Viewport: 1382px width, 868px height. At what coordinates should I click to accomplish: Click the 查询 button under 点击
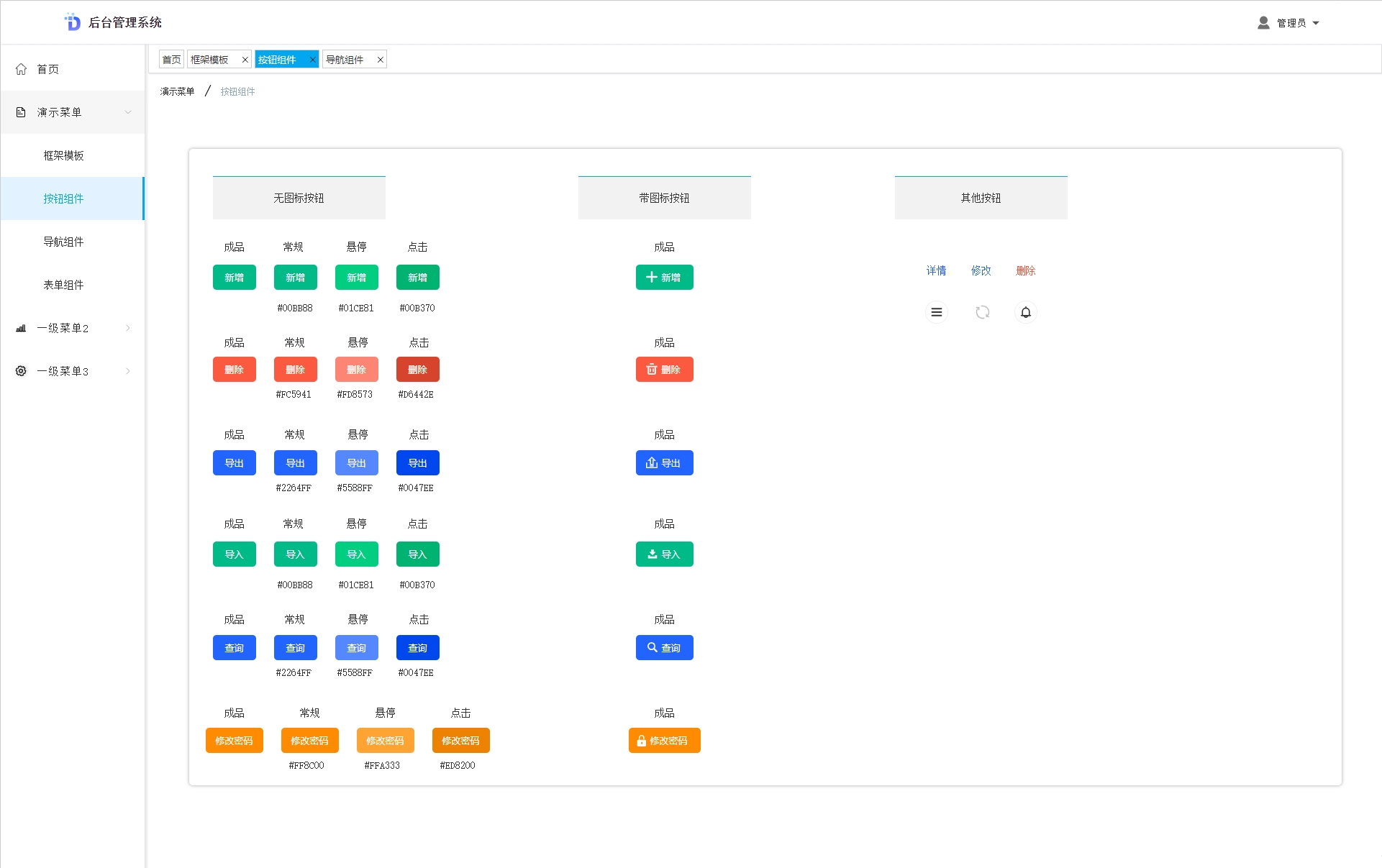click(418, 648)
